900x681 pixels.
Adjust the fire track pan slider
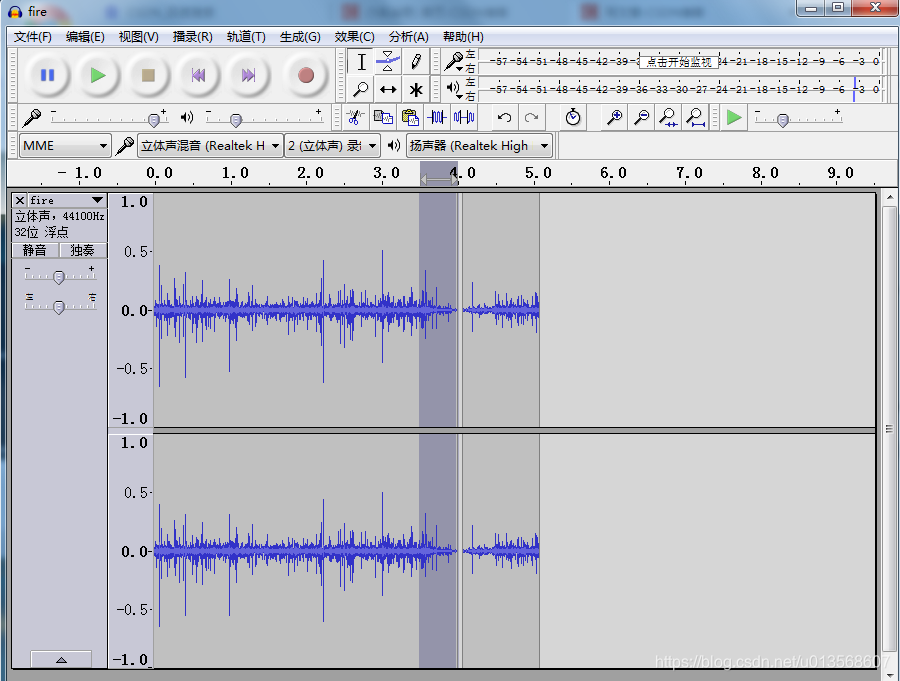tap(60, 306)
